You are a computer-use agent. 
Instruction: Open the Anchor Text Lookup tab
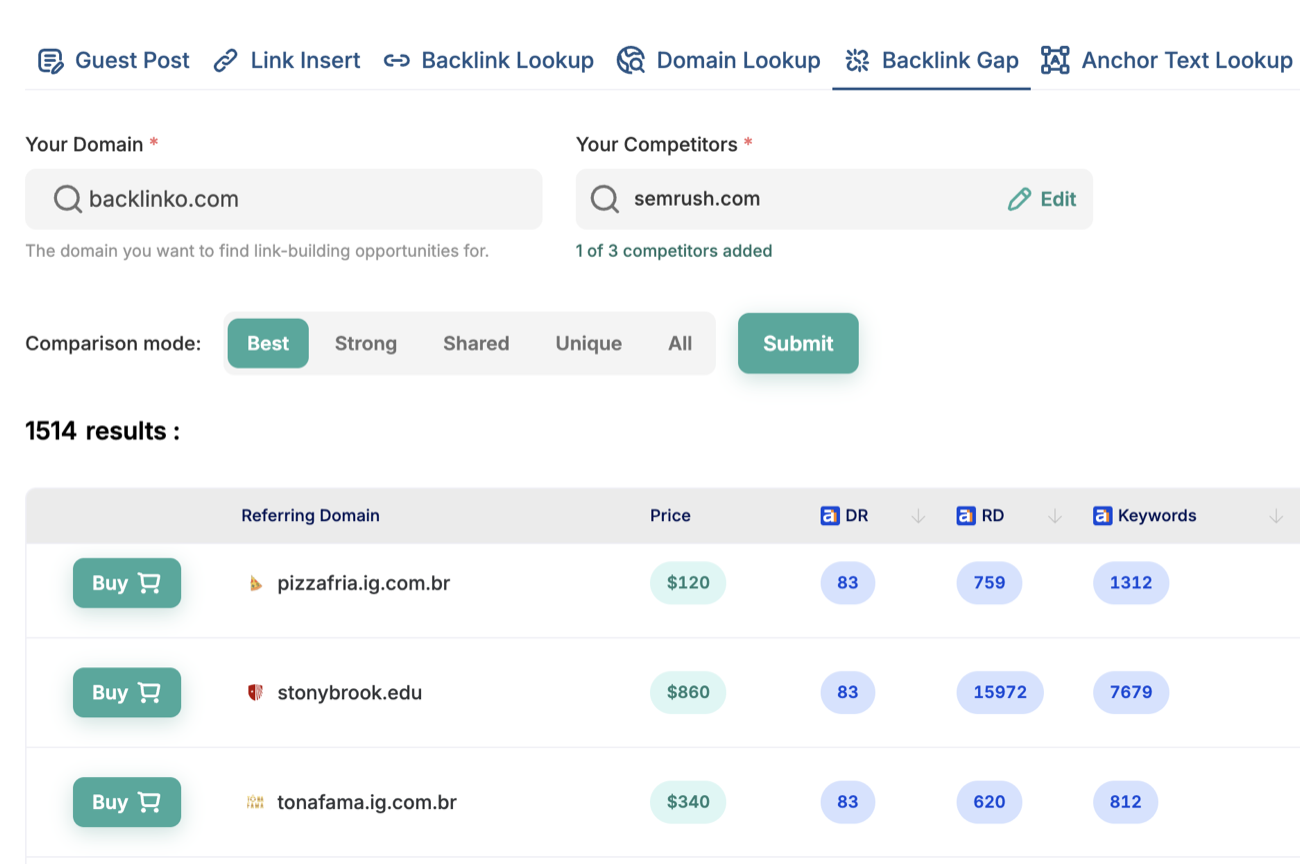click(1167, 61)
